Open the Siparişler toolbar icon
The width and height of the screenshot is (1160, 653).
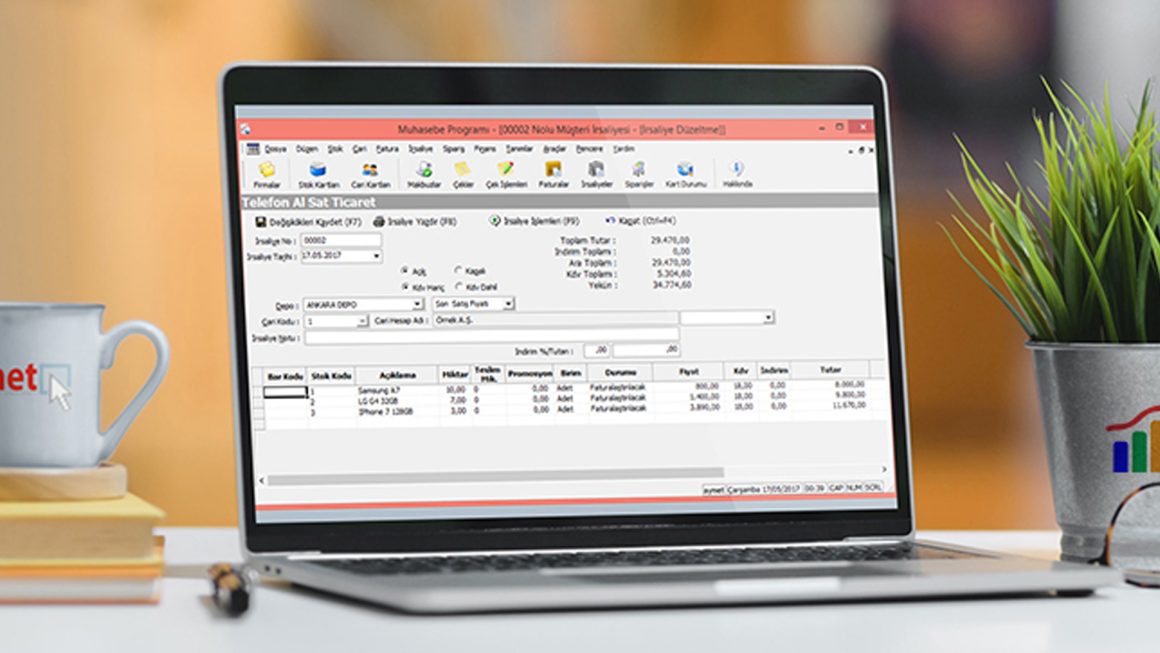638,172
